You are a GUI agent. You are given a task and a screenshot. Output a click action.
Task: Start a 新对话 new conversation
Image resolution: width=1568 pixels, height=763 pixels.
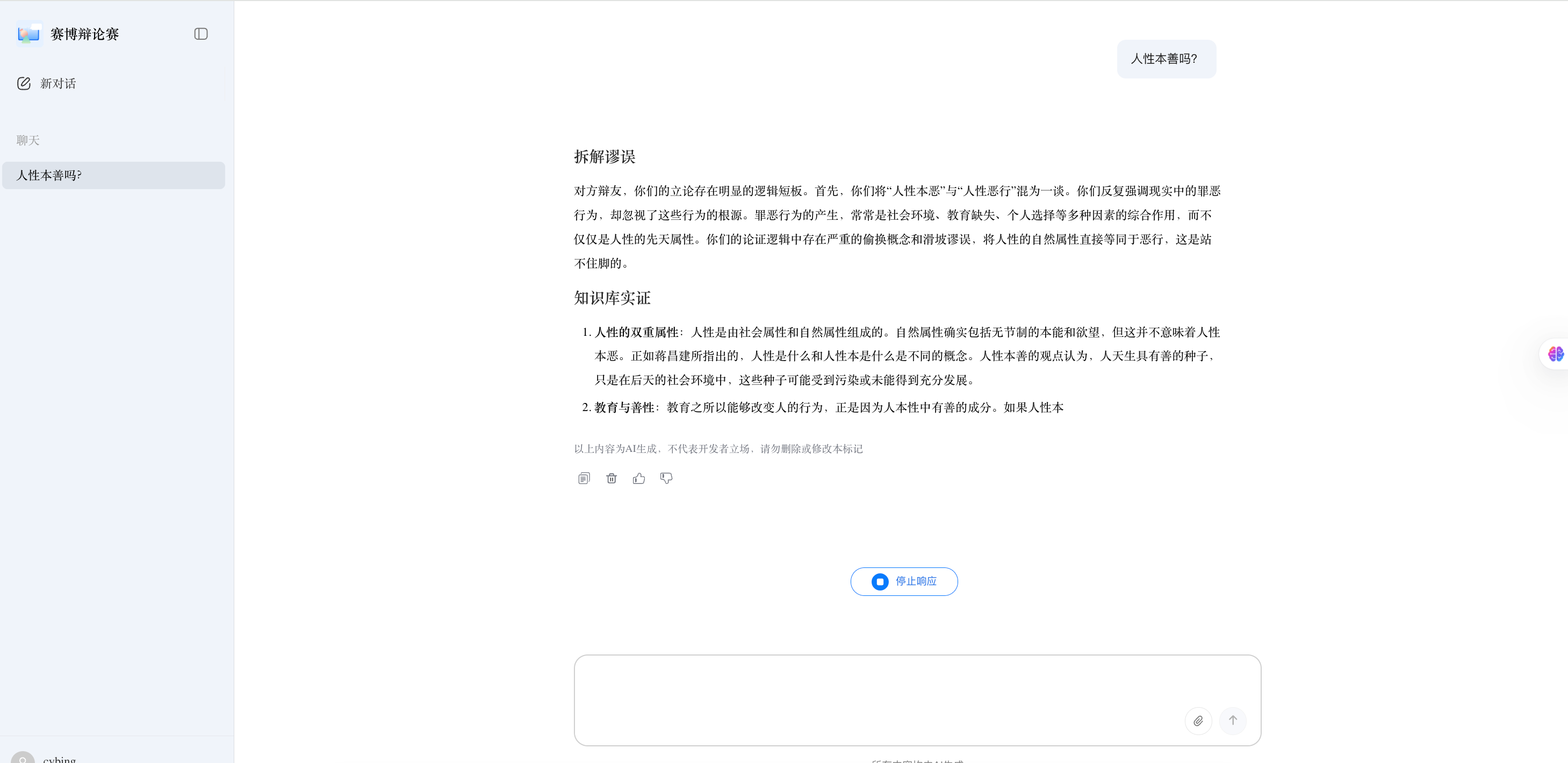point(57,83)
